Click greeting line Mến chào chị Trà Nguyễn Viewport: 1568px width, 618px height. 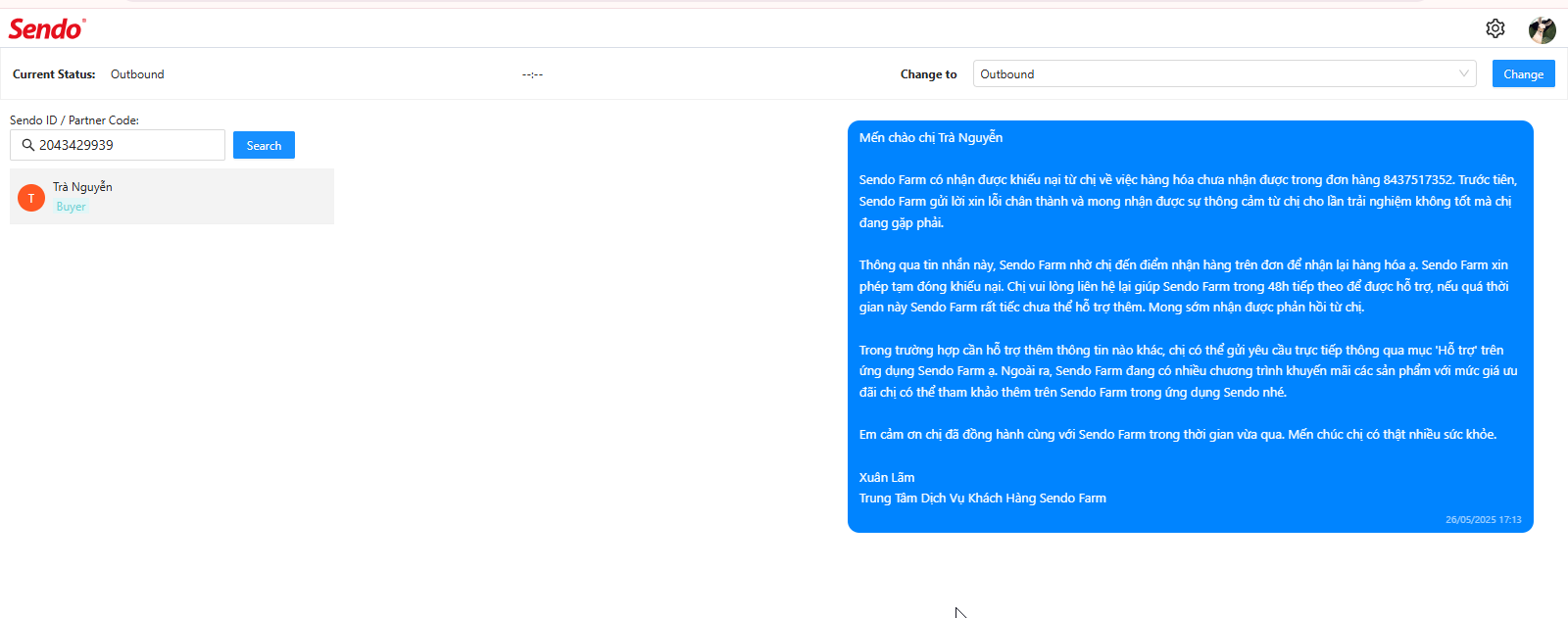[931, 138]
